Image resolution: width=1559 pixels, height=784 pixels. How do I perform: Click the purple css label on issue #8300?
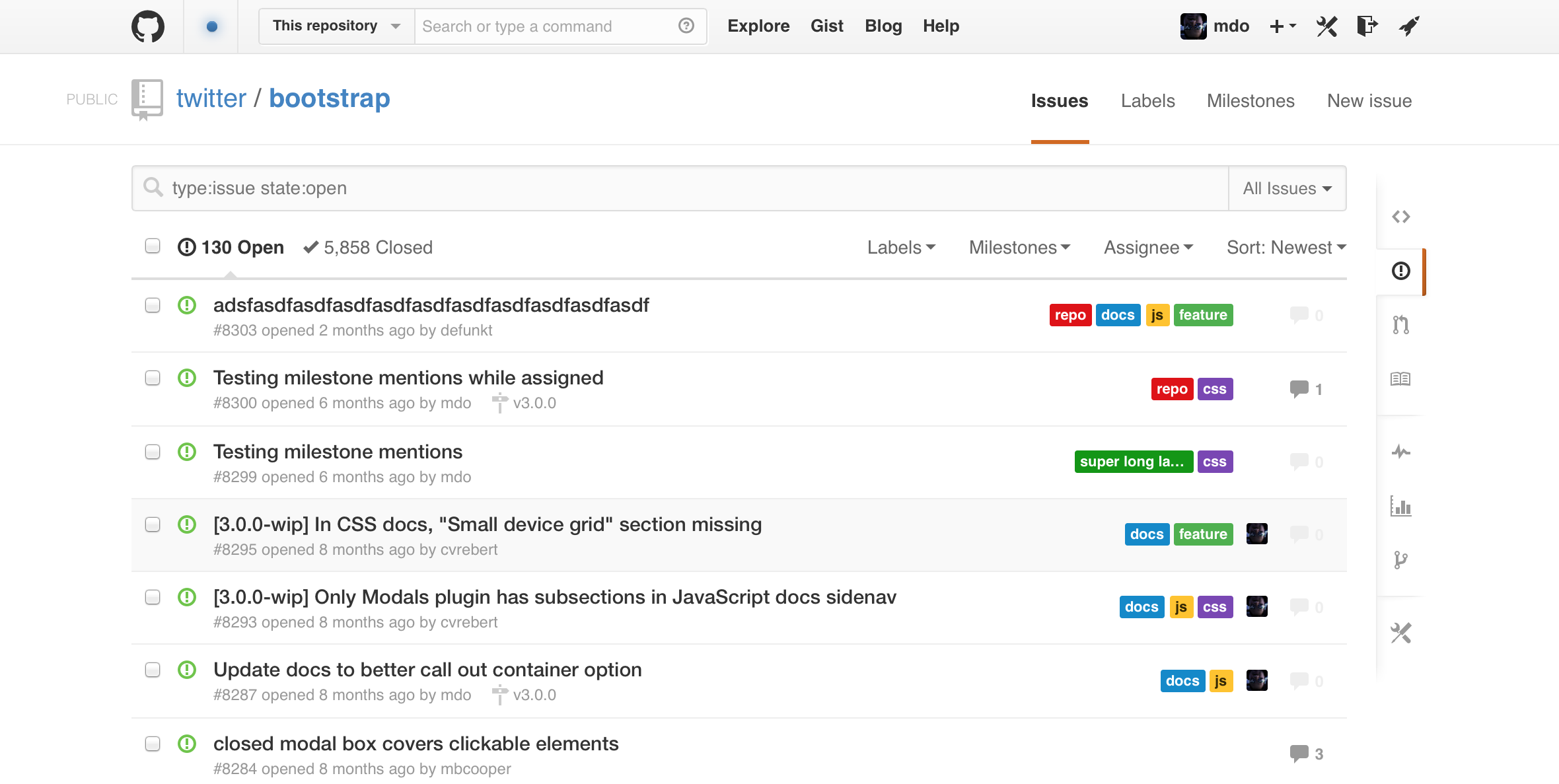1215,389
